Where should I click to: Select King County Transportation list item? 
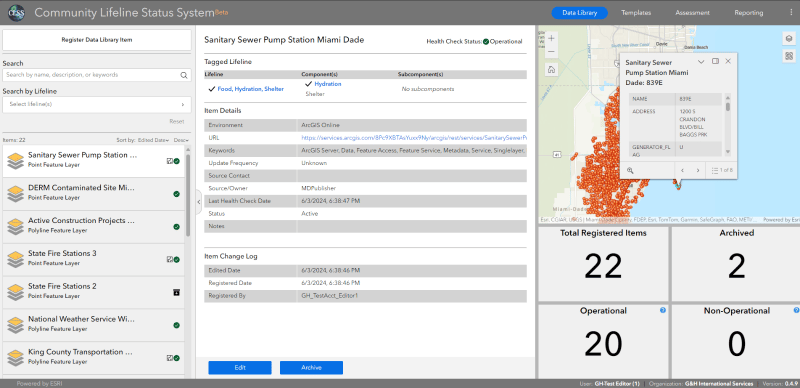(93, 357)
